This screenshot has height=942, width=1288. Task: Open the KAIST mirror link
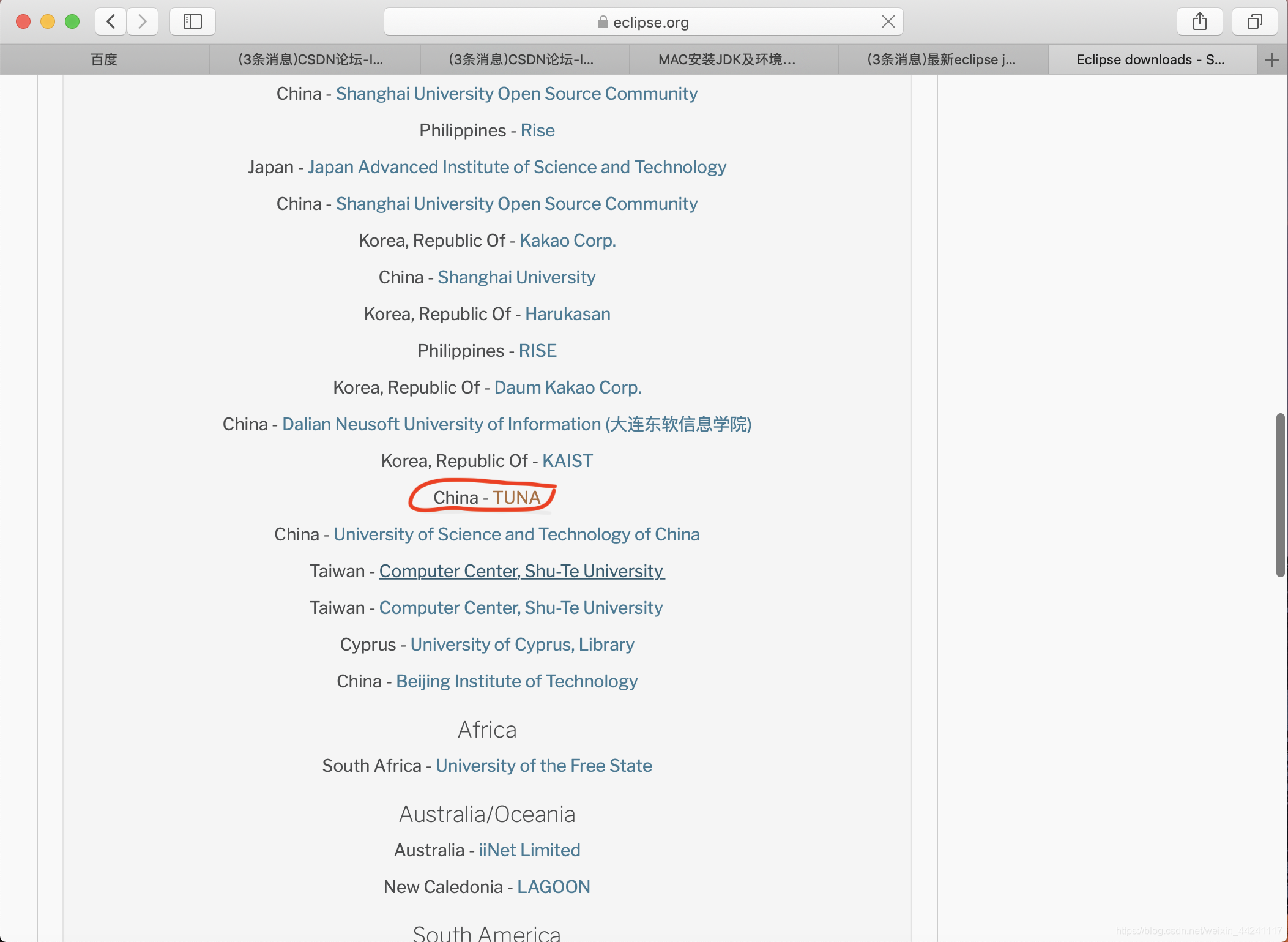[x=567, y=461]
